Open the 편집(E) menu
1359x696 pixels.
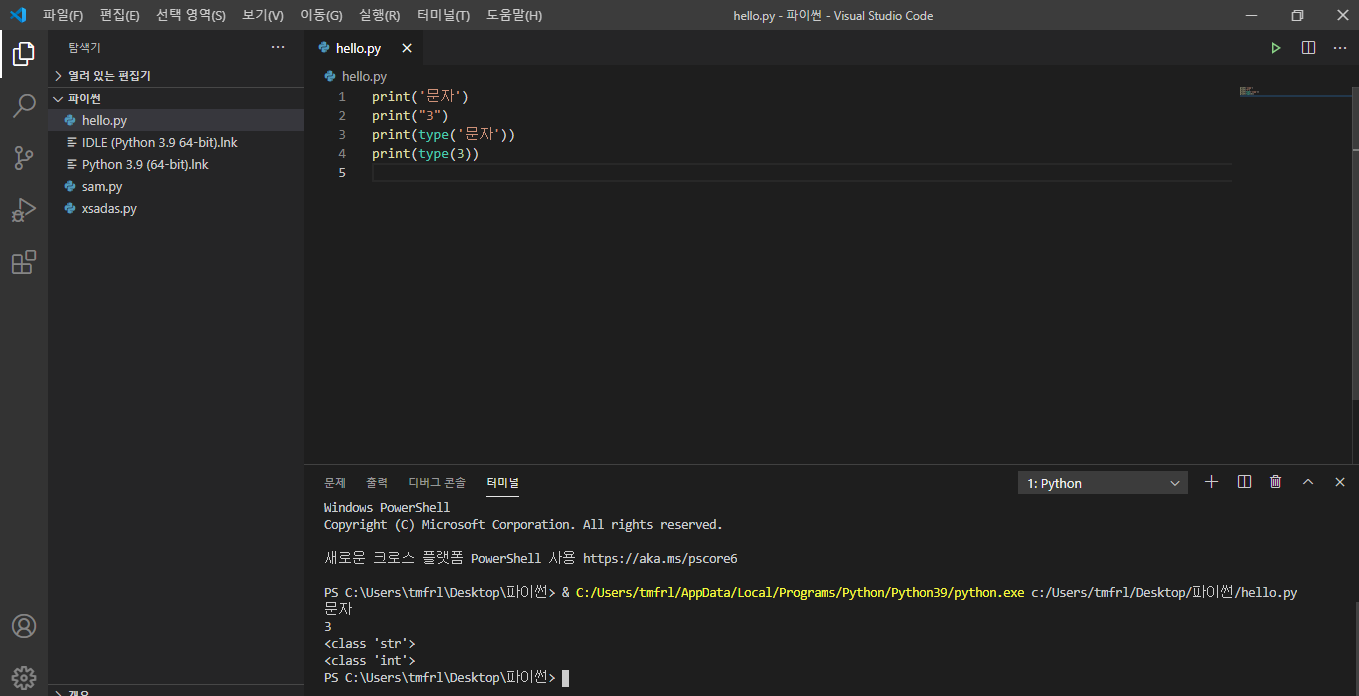[119, 15]
